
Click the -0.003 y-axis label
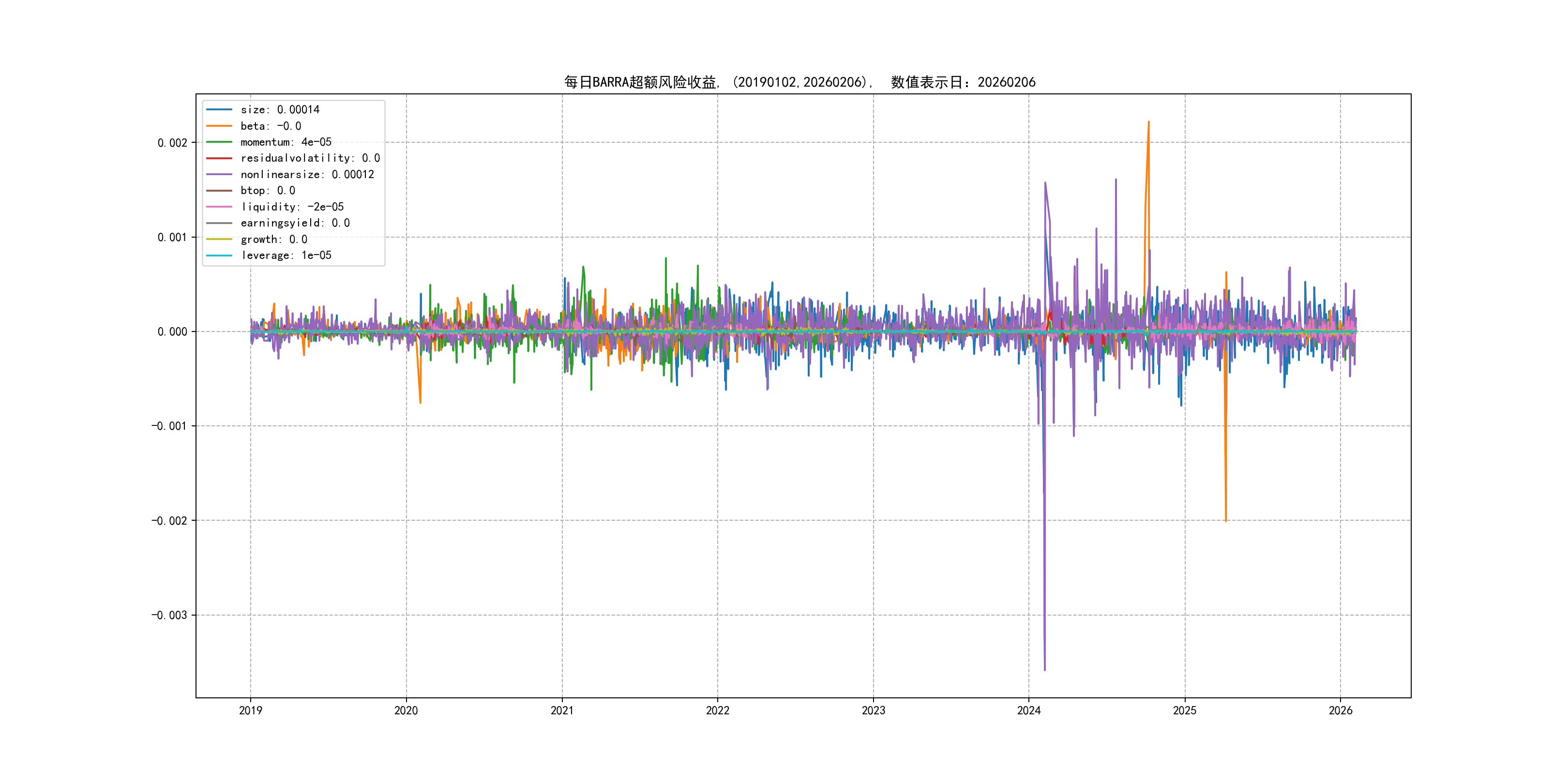coord(169,616)
